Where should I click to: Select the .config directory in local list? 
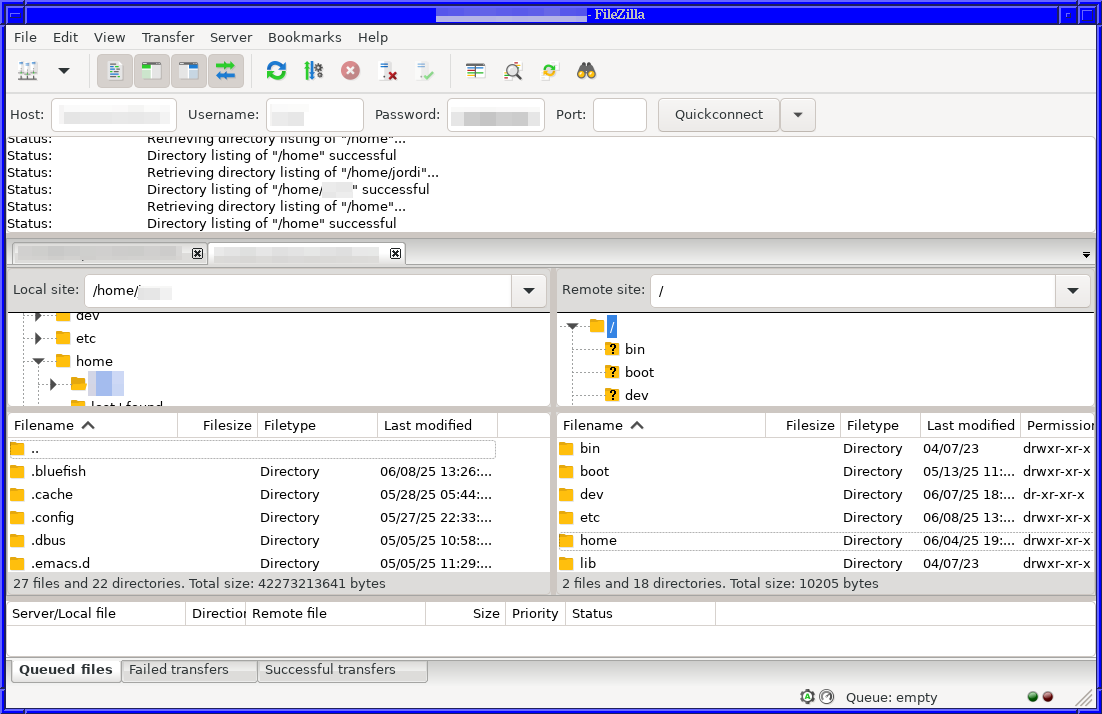coord(253,518)
